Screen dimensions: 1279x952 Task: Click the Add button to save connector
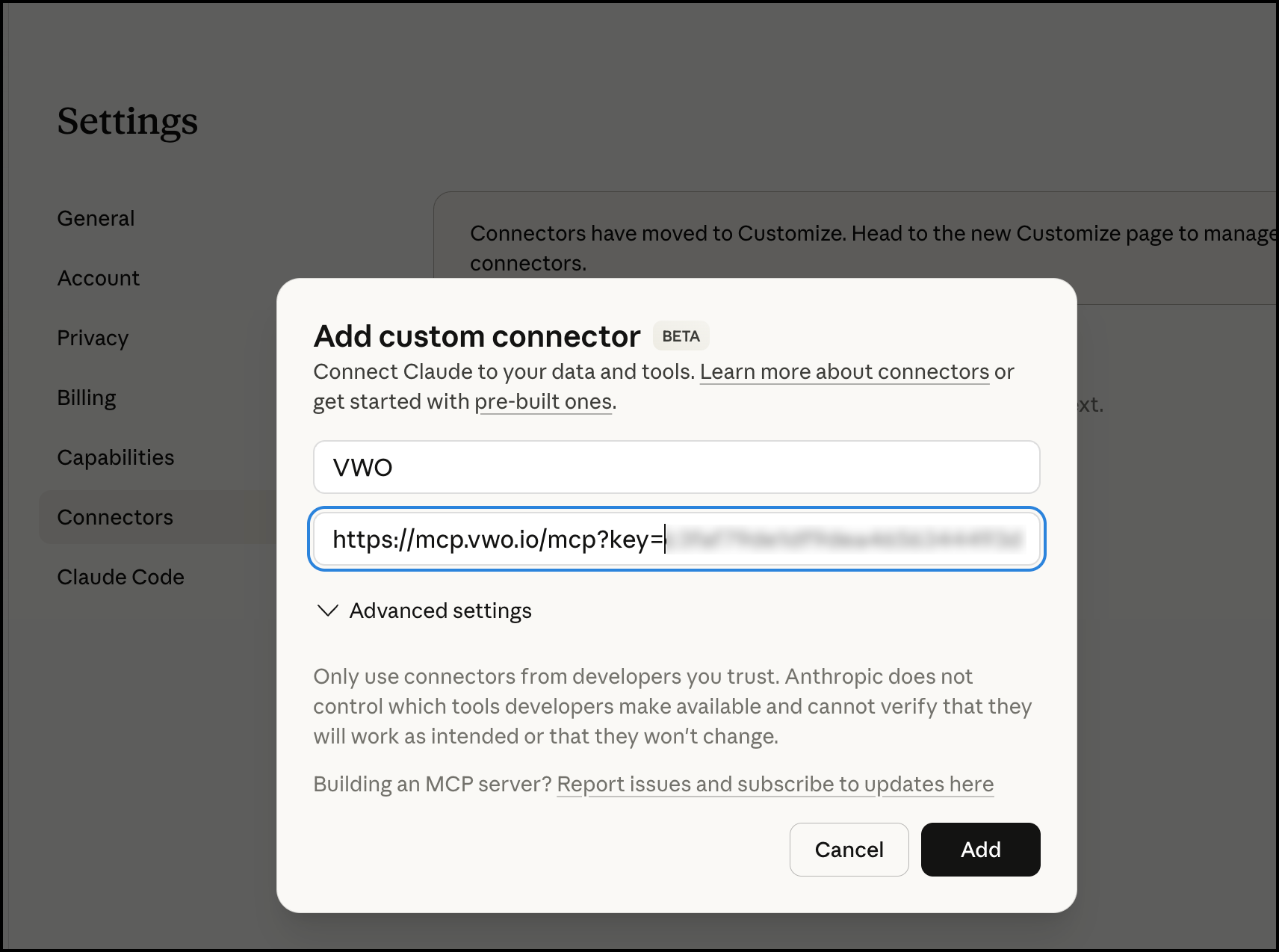tap(980, 850)
